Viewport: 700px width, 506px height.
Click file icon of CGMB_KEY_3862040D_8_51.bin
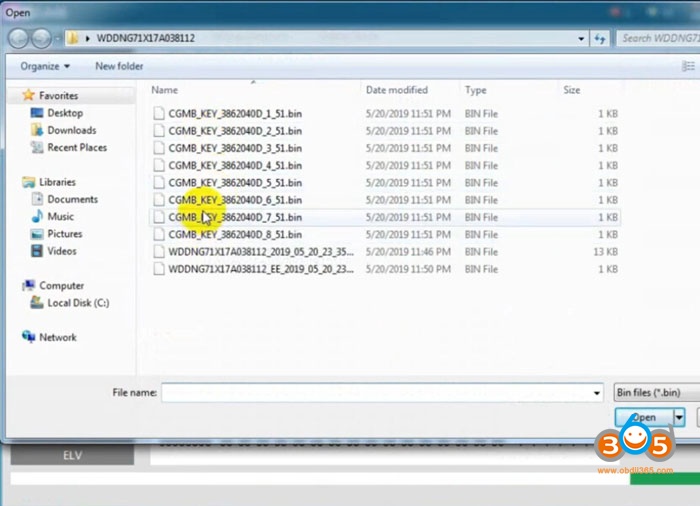[158, 234]
